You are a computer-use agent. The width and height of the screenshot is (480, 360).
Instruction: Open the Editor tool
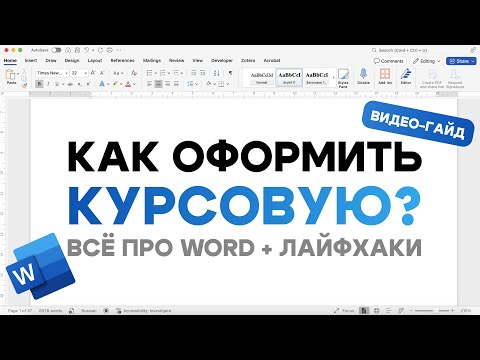(x=406, y=76)
